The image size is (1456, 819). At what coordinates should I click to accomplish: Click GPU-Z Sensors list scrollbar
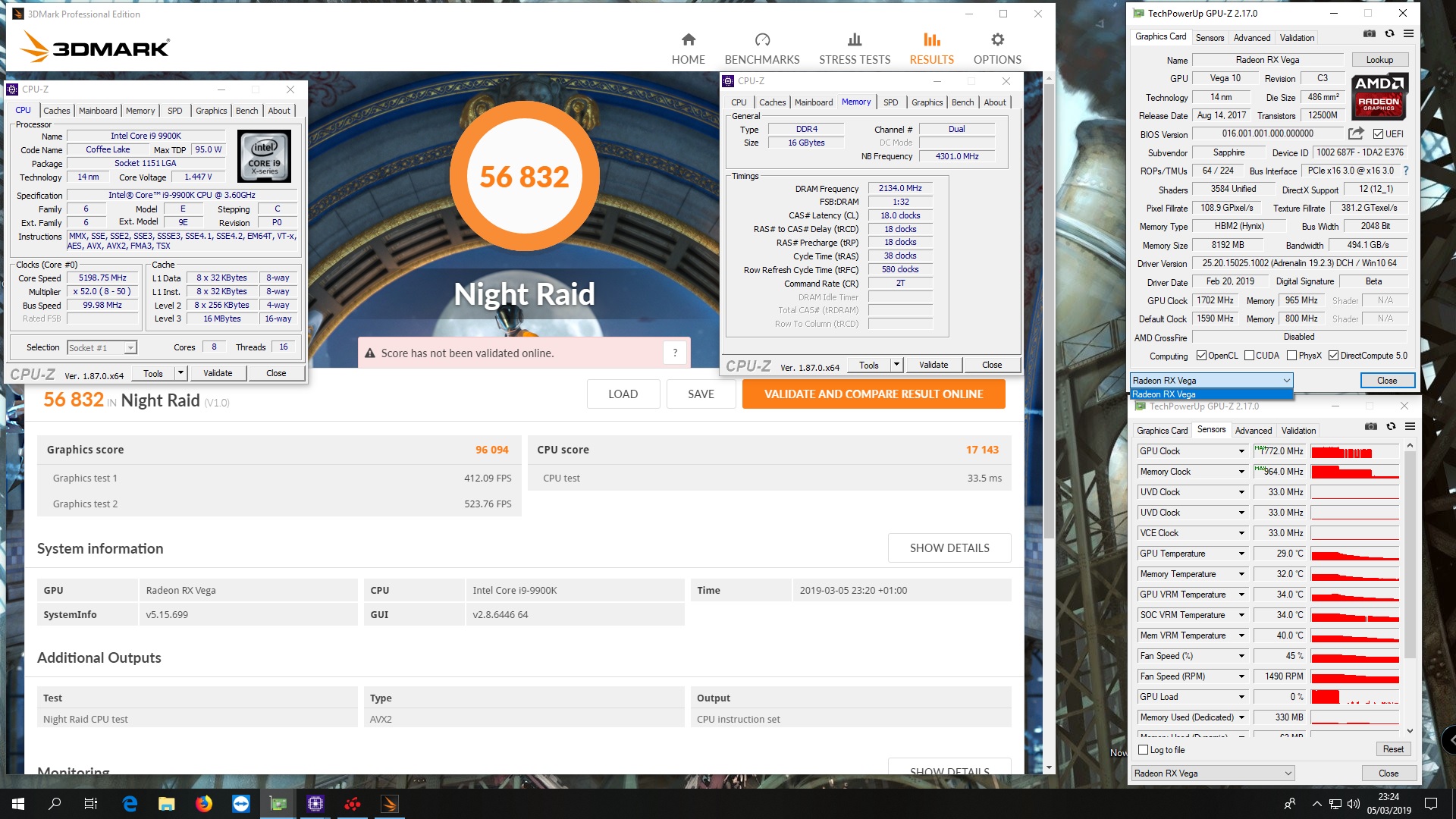point(1410,555)
